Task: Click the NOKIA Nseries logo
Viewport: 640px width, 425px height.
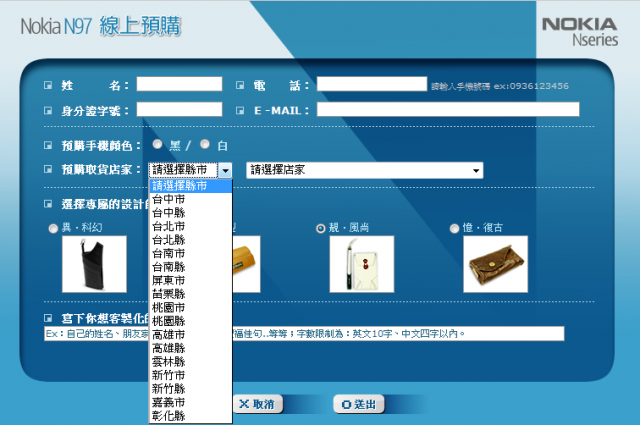Action: 580,31
